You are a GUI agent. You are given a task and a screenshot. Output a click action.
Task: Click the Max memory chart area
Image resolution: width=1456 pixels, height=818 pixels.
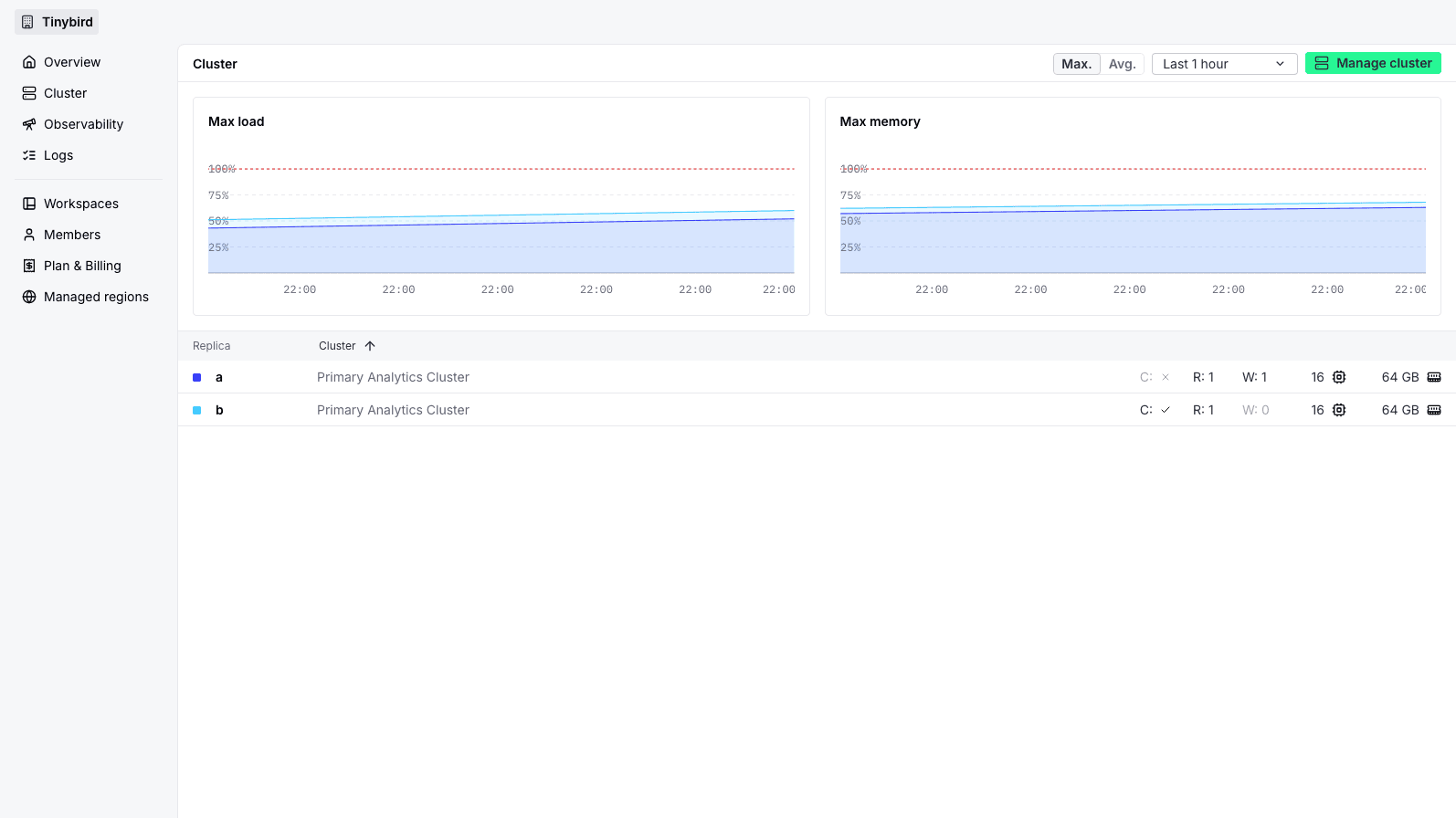tap(1133, 221)
